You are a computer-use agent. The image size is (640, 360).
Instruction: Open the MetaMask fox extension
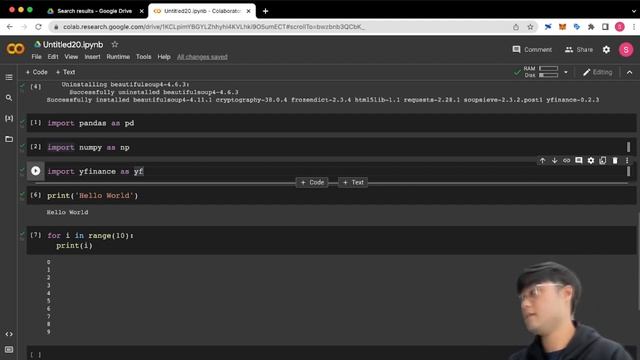pyautogui.click(x=562, y=27)
